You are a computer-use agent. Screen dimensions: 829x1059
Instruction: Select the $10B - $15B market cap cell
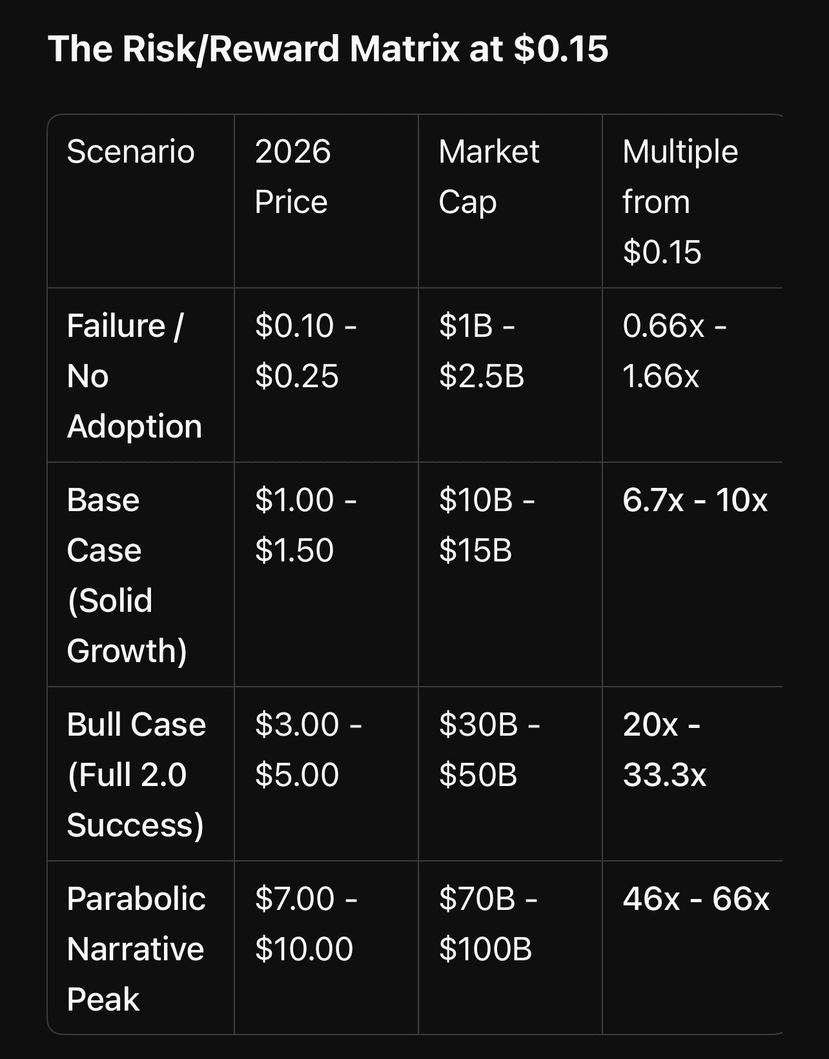[x=487, y=525]
